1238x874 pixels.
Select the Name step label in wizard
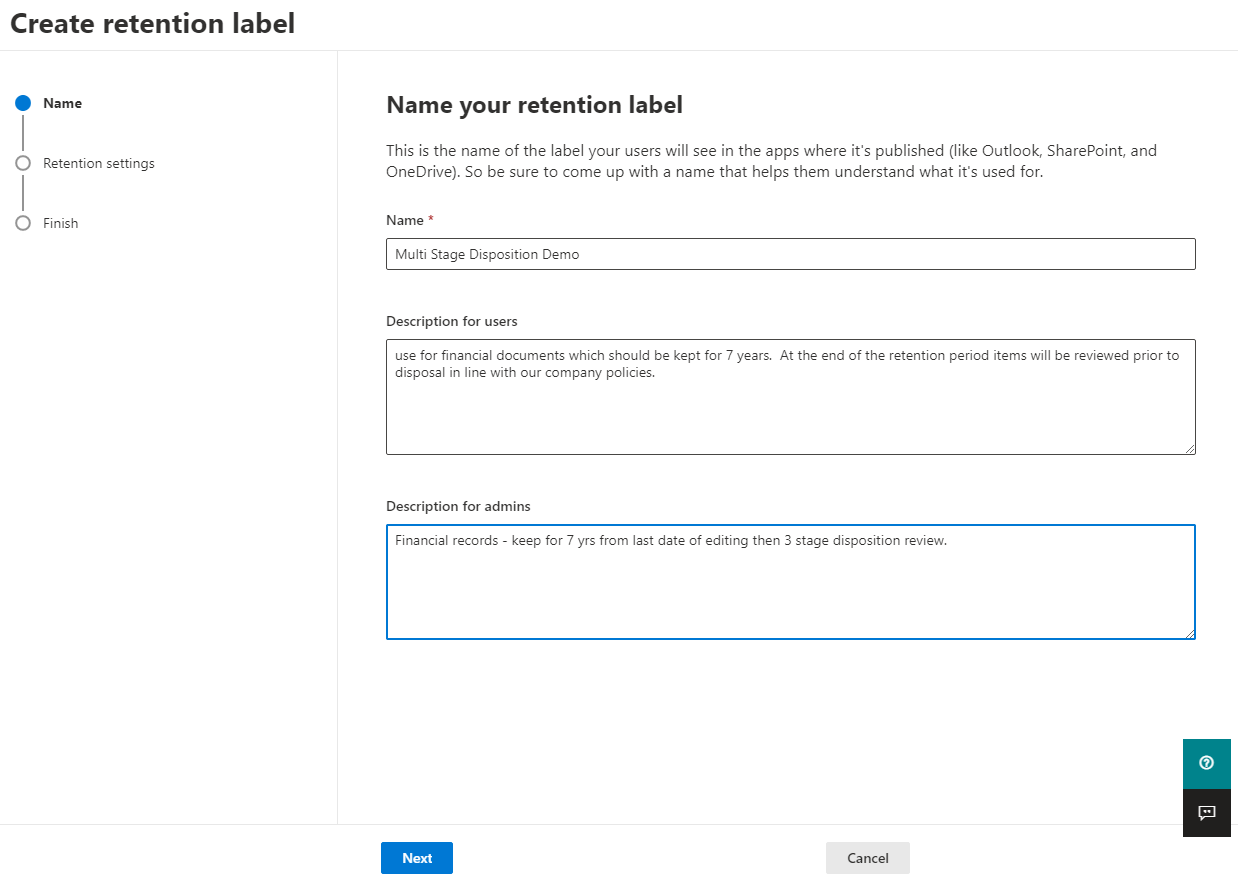62,103
